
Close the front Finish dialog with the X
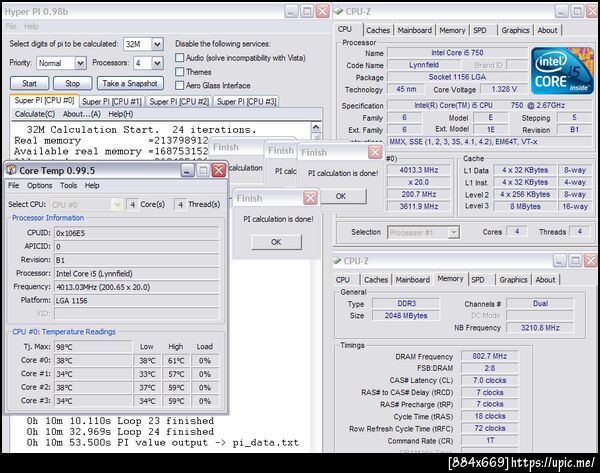[310, 198]
